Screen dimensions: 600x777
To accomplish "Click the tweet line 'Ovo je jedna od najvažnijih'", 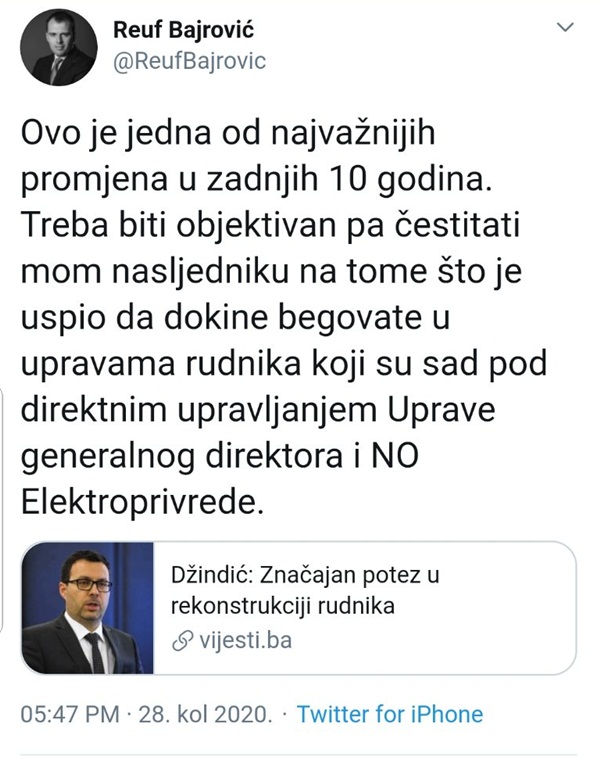I will click(x=228, y=134).
